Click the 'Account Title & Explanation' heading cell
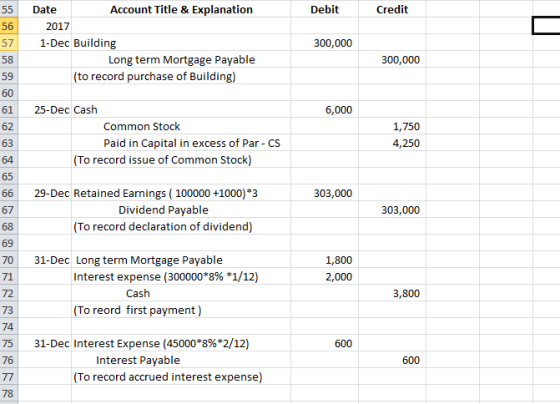The image size is (560, 404). 181,9
